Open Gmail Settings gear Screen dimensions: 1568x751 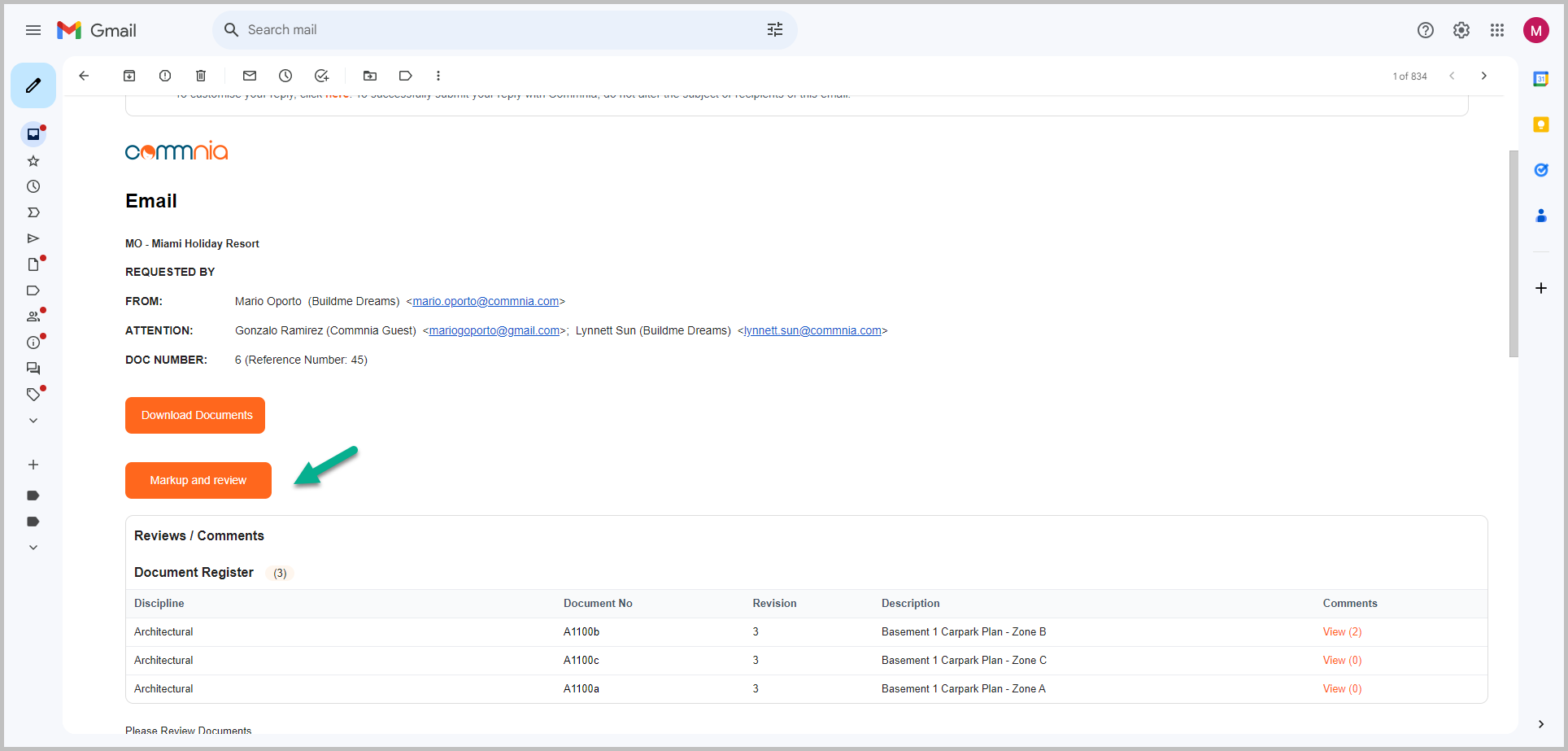pos(1461,30)
